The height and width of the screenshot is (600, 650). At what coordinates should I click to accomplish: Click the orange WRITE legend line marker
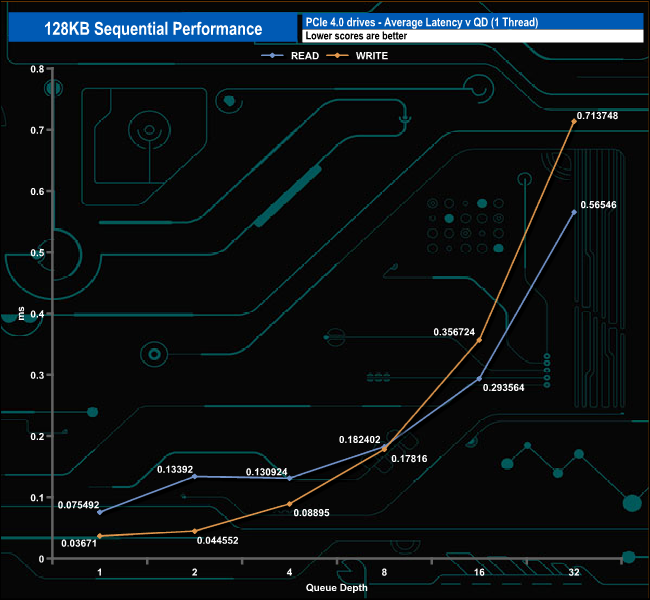tap(337, 55)
